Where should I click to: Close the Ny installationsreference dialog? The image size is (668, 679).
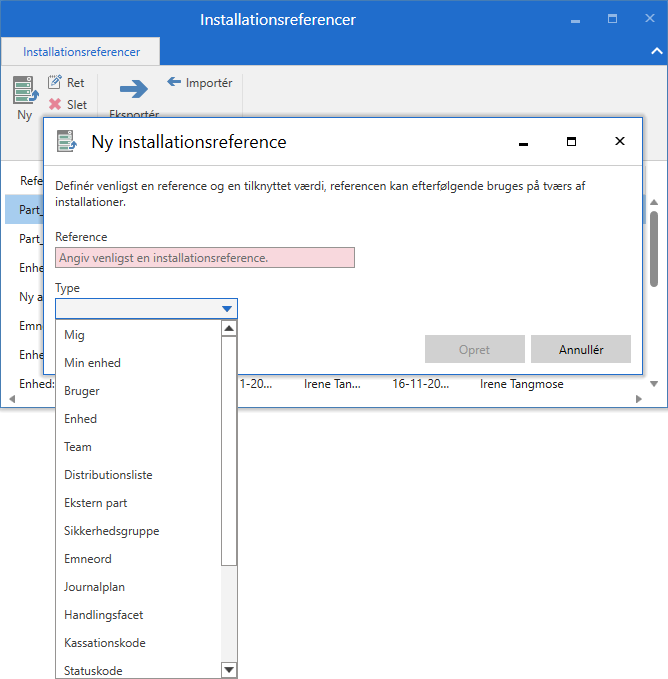[620, 141]
